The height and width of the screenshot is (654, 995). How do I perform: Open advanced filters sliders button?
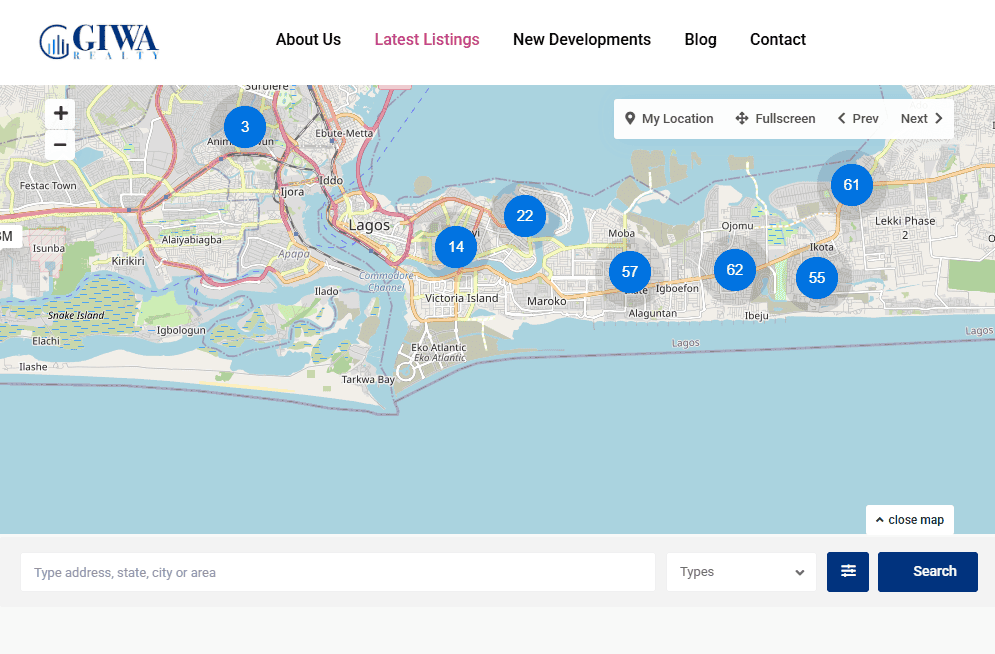(848, 572)
